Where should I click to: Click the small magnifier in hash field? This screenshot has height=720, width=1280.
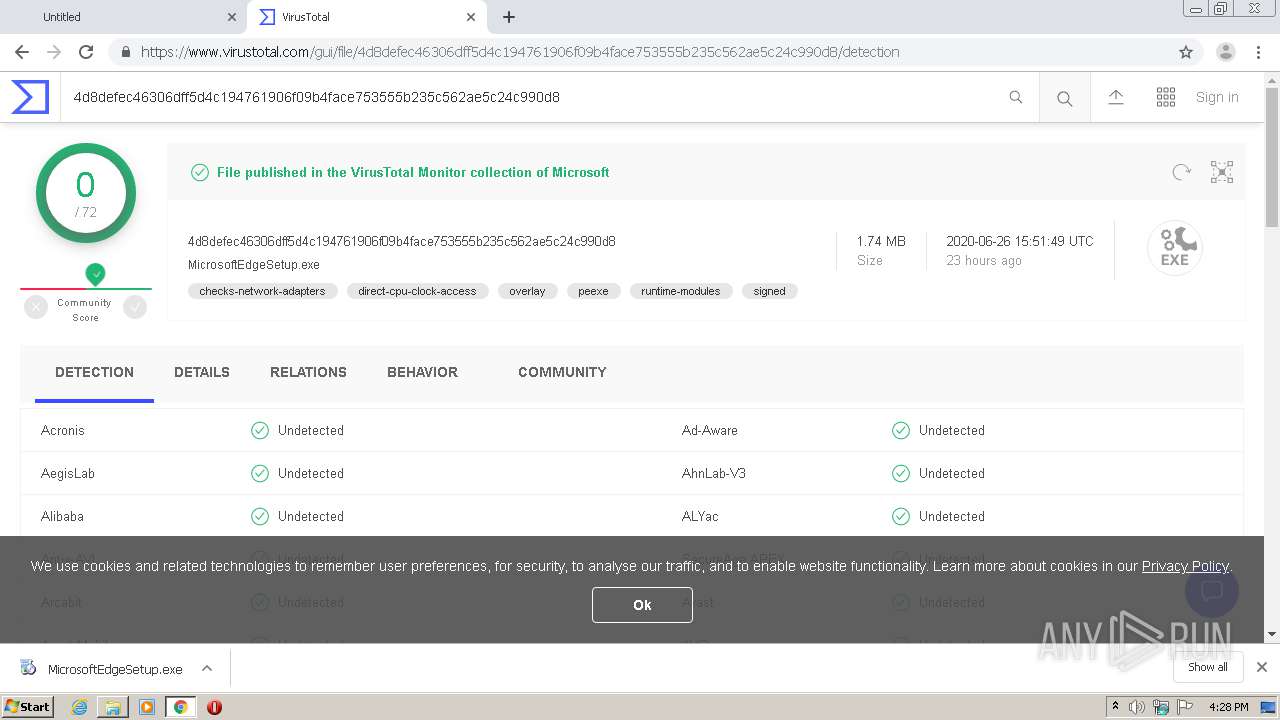coord(1016,97)
